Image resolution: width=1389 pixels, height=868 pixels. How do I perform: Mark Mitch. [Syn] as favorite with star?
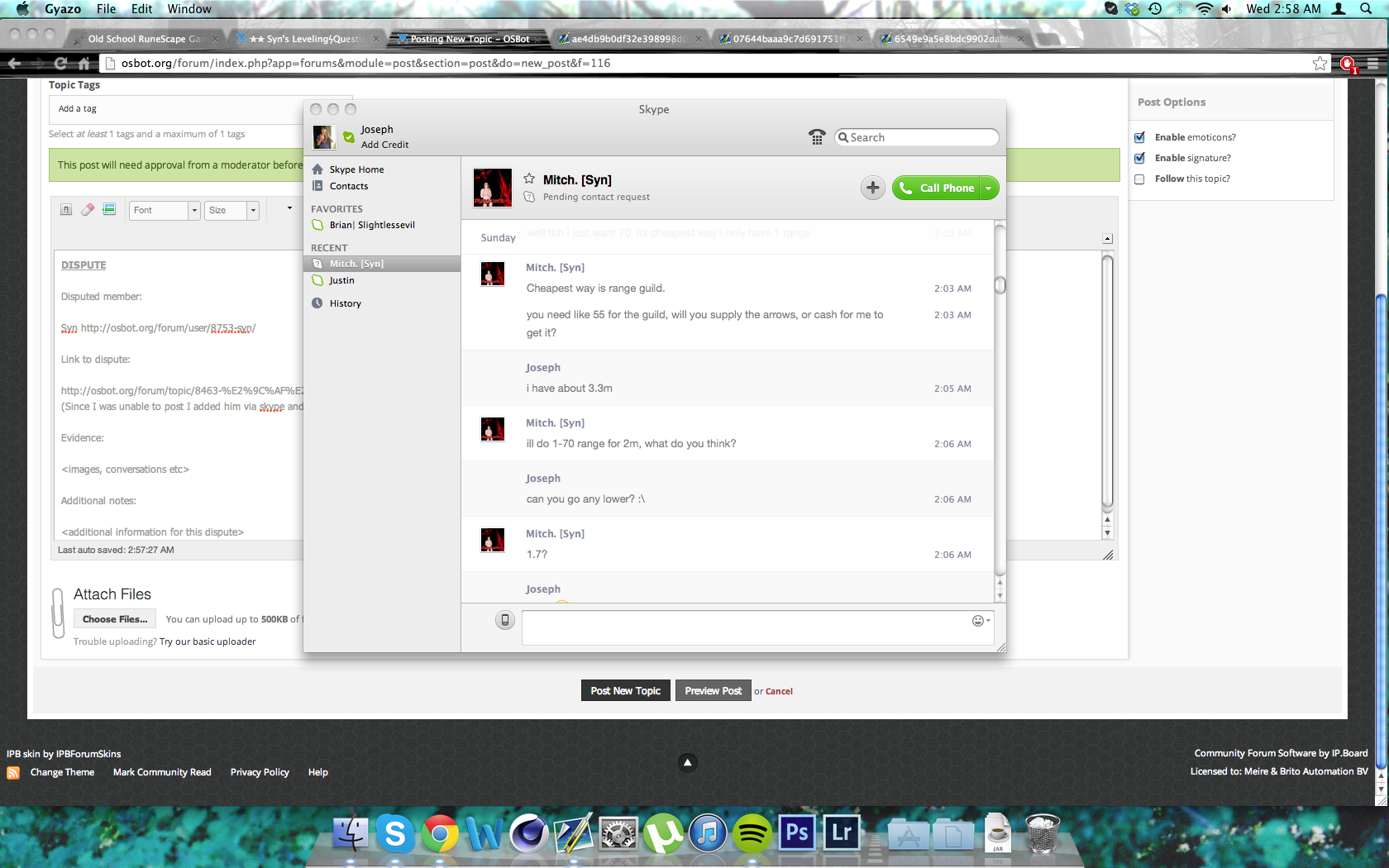pyautogui.click(x=529, y=179)
